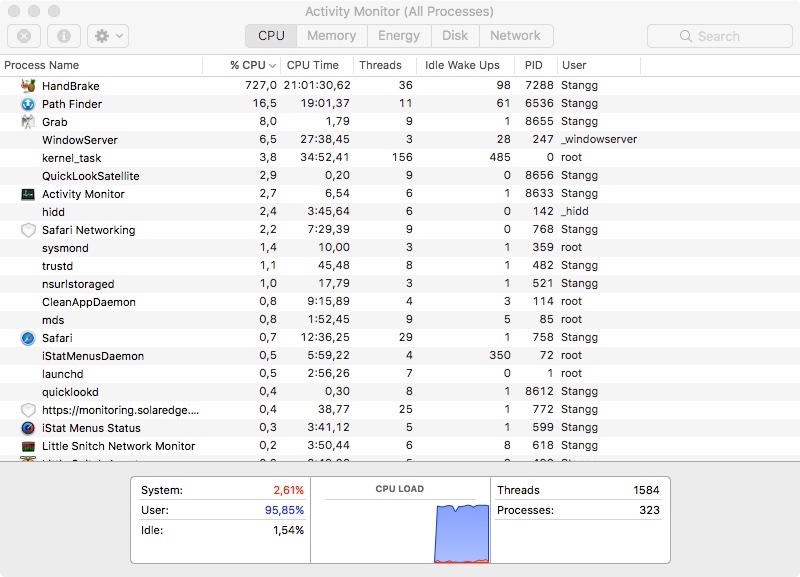Click the Threads 1584 count
Image resolution: width=800 pixels, height=577 pixels.
(646, 490)
